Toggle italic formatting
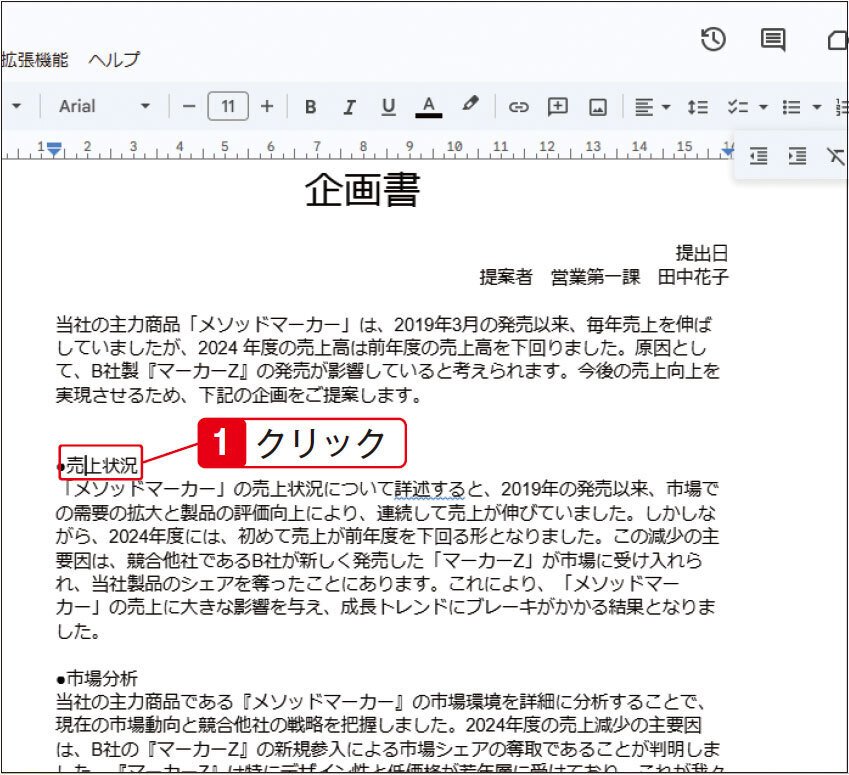The width and height of the screenshot is (849, 775). (348, 106)
